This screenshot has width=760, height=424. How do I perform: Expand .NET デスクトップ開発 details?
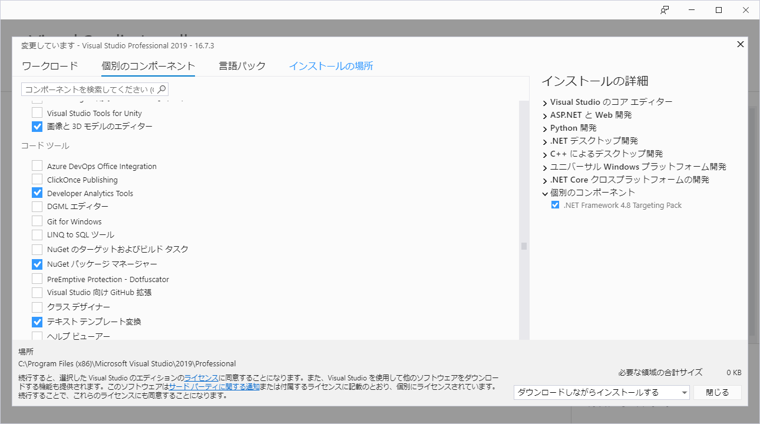[x=545, y=141]
